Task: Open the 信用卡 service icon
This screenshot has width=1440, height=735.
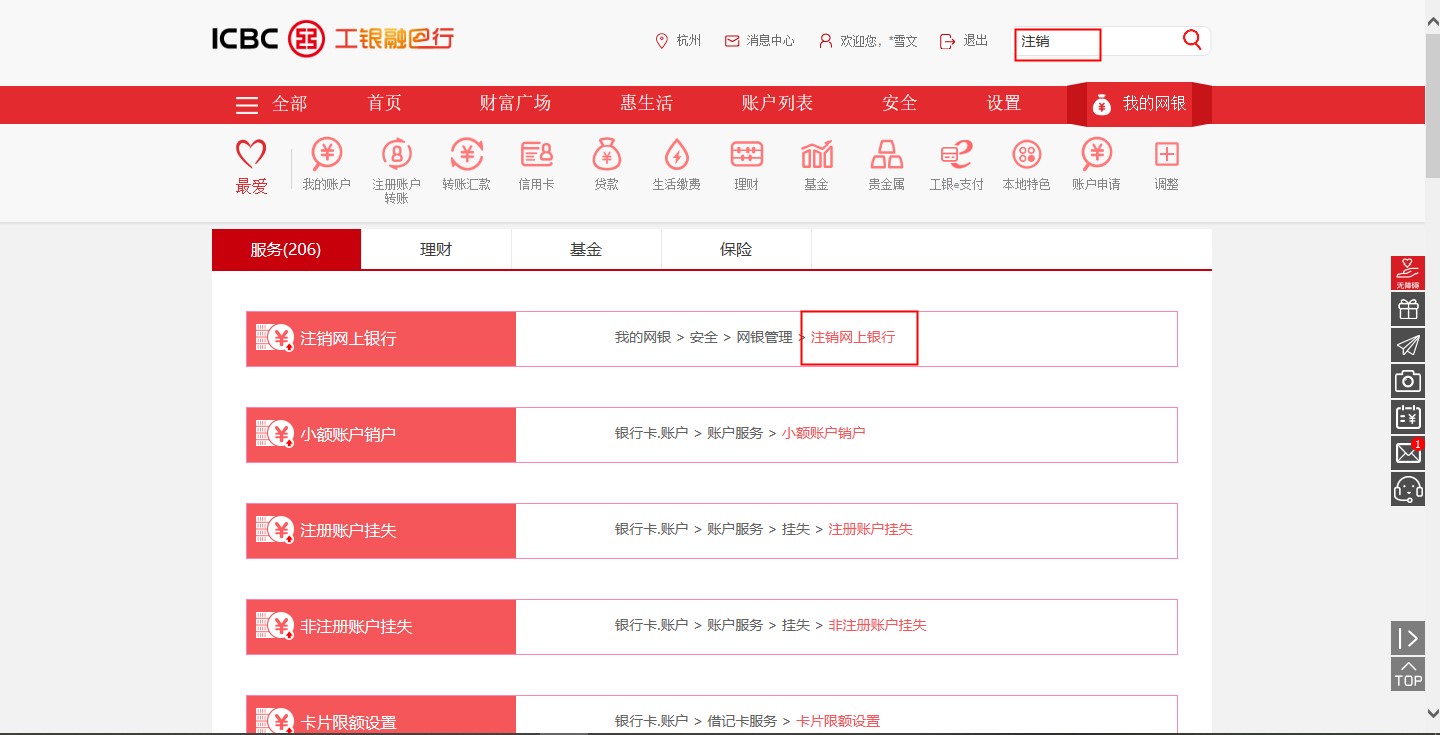Action: click(536, 165)
